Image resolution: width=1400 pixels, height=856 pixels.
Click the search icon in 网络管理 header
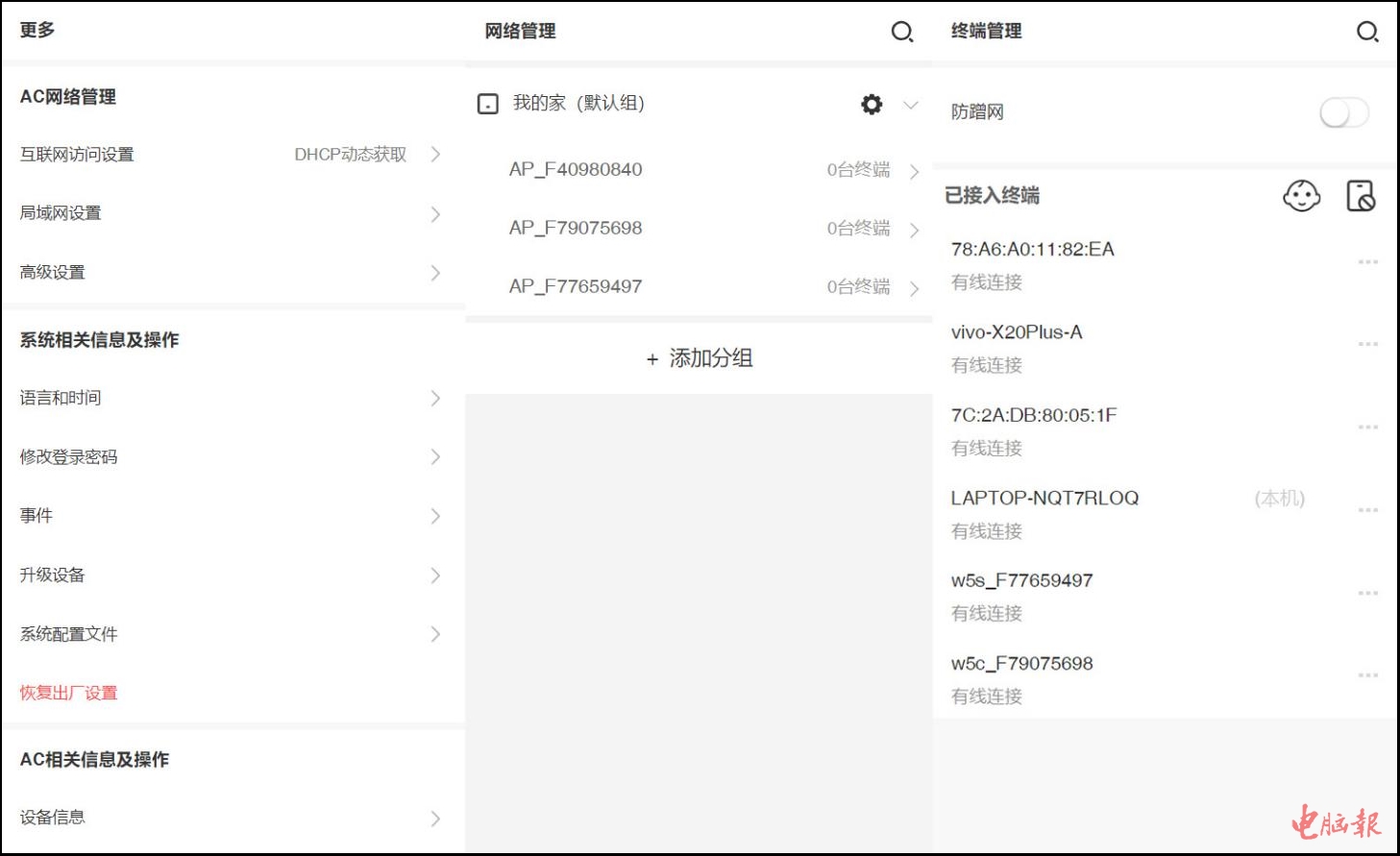[x=901, y=32]
